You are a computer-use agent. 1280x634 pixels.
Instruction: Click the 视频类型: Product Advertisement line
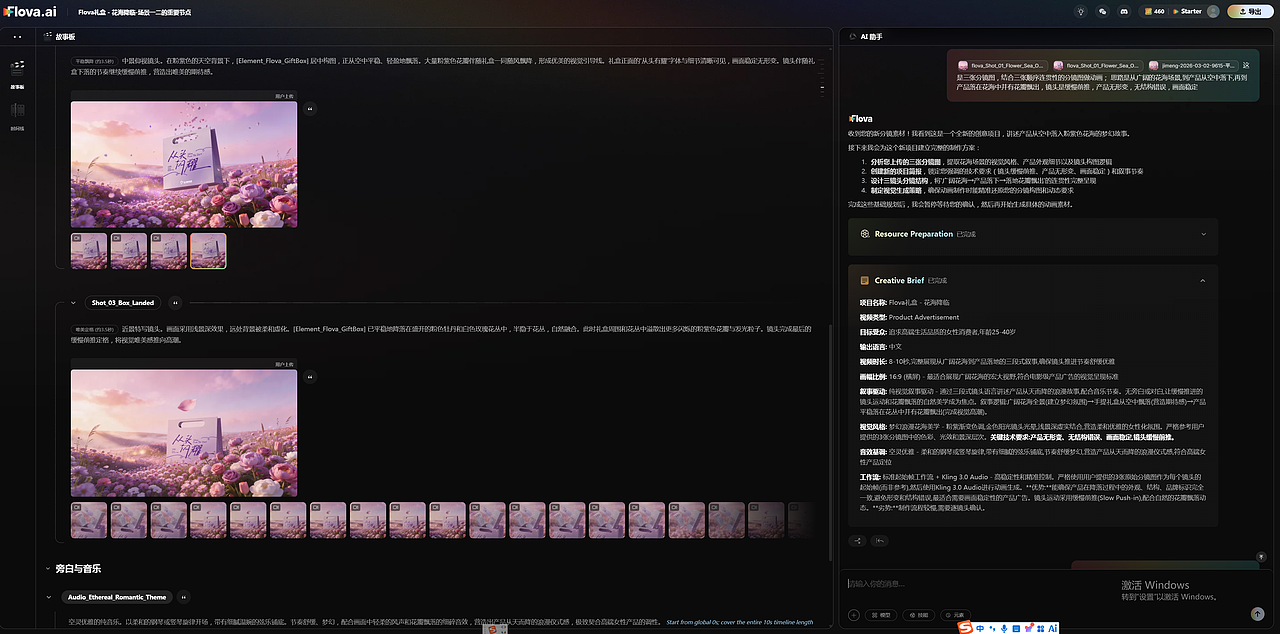(x=911, y=316)
